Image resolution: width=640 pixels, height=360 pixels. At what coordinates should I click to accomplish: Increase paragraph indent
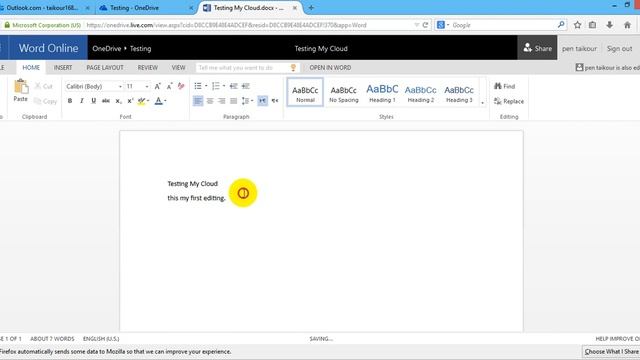click(245, 86)
